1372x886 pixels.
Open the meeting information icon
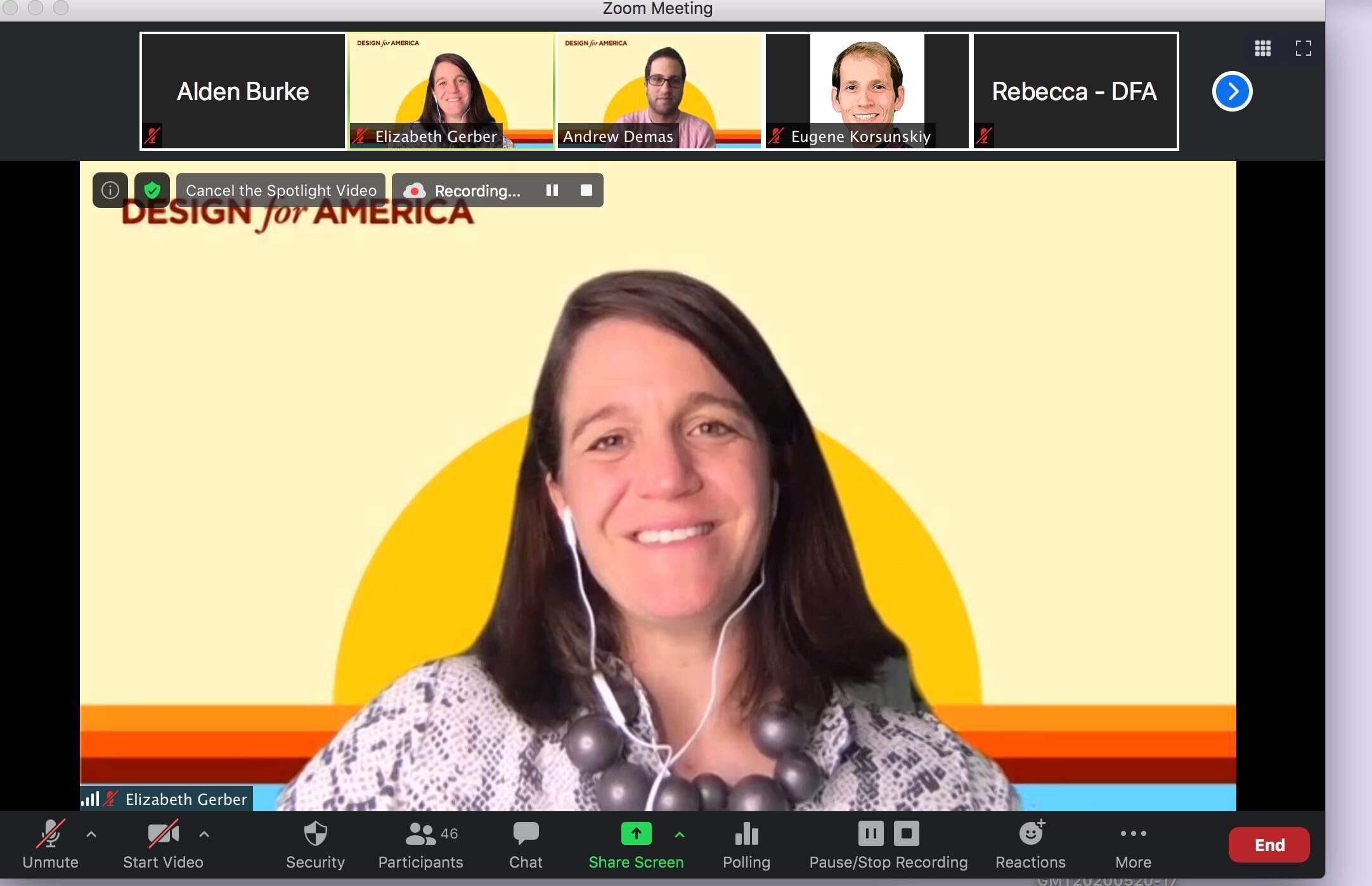pyautogui.click(x=110, y=190)
